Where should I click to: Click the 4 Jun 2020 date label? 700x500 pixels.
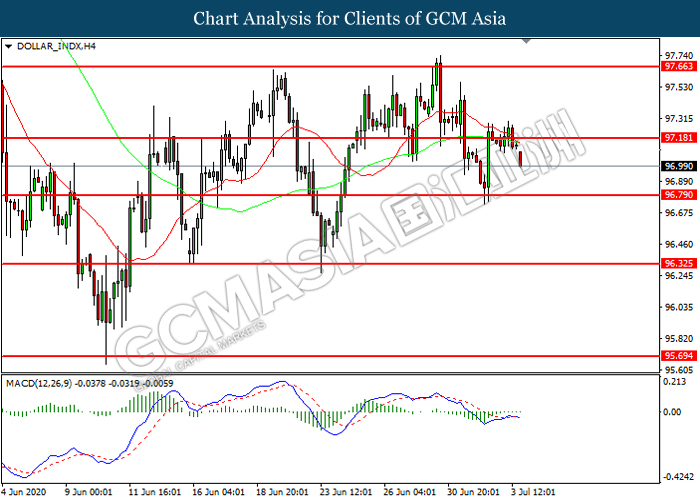click(x=24, y=492)
